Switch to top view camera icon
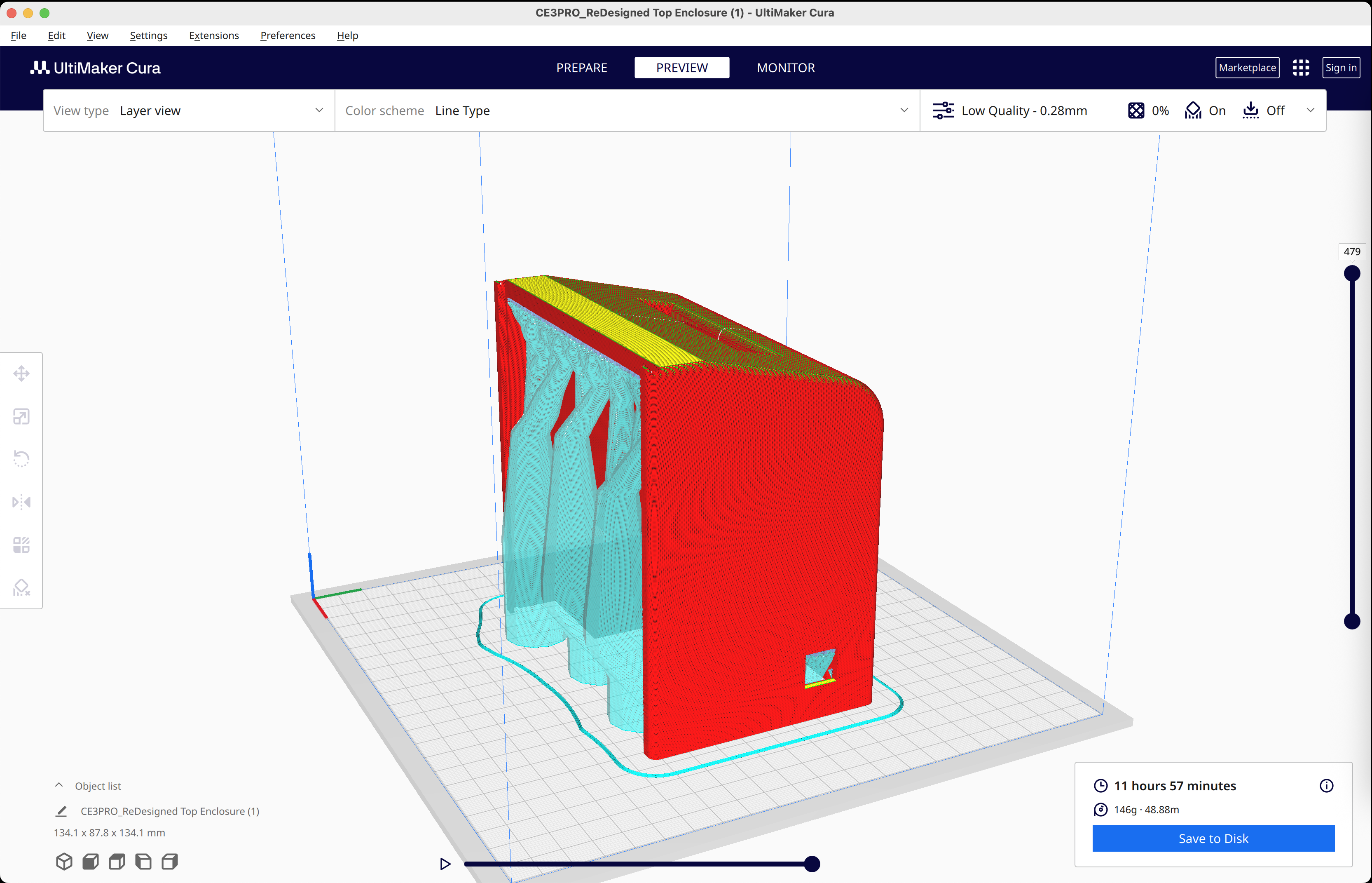 117,861
